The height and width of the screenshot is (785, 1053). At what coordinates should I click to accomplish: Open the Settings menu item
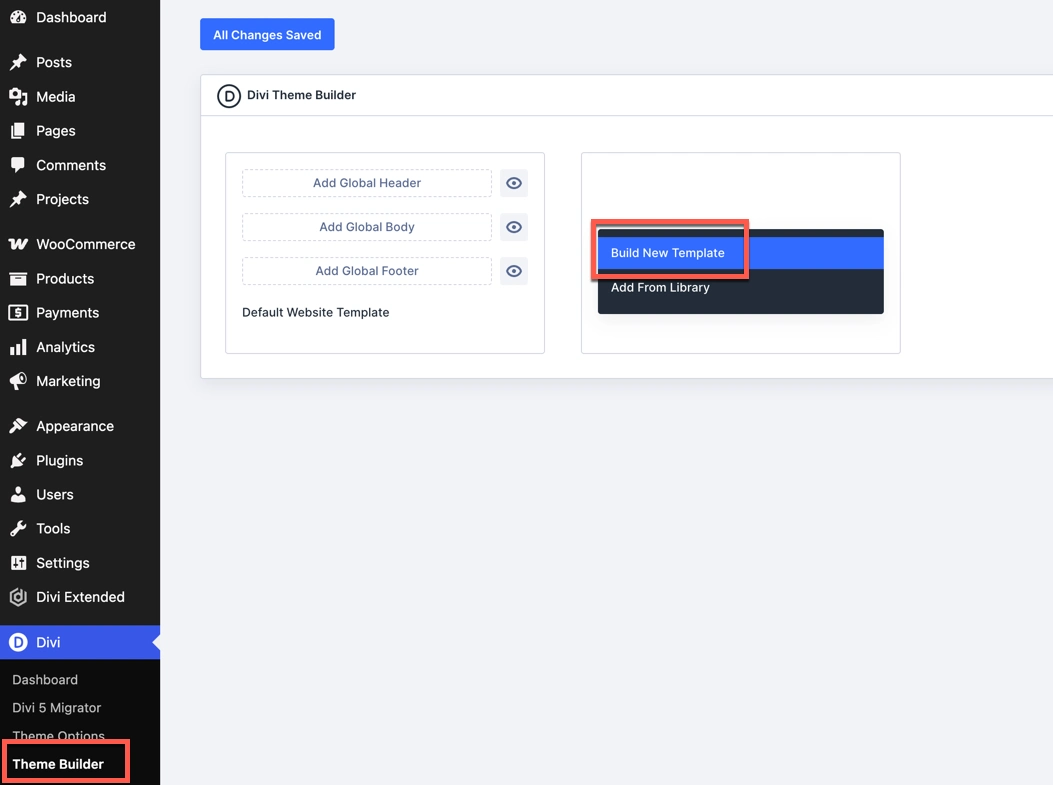80,563
